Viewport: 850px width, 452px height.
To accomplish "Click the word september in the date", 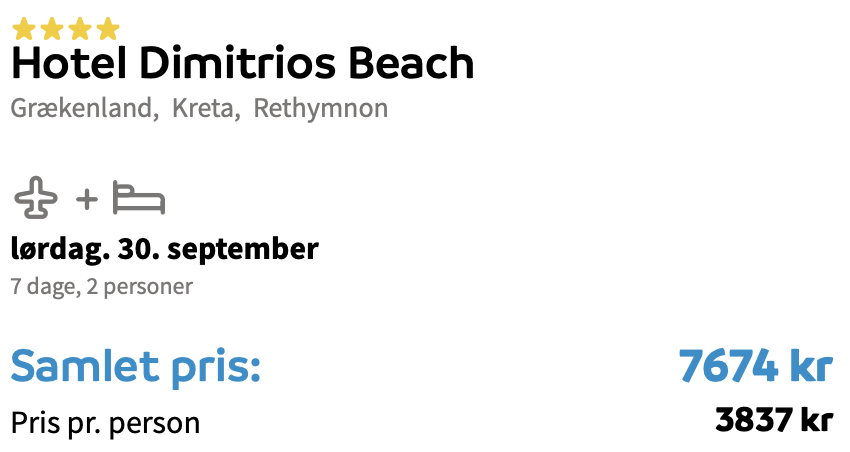I will (243, 250).
